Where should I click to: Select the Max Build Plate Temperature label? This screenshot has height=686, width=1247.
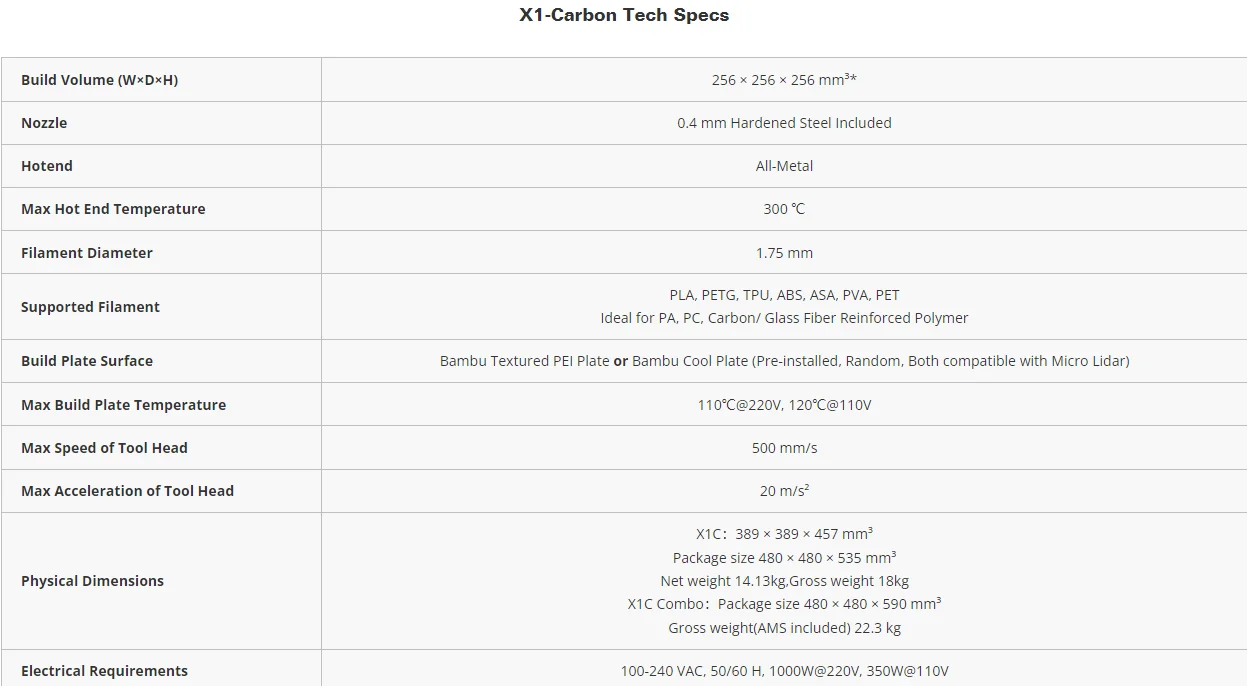pos(123,405)
